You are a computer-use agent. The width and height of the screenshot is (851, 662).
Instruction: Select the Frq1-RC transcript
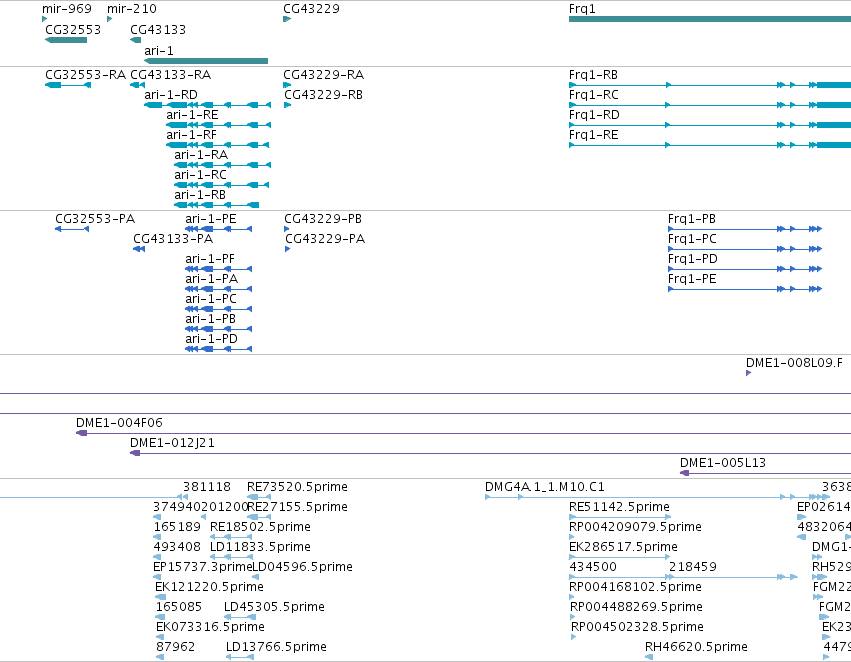710,105
